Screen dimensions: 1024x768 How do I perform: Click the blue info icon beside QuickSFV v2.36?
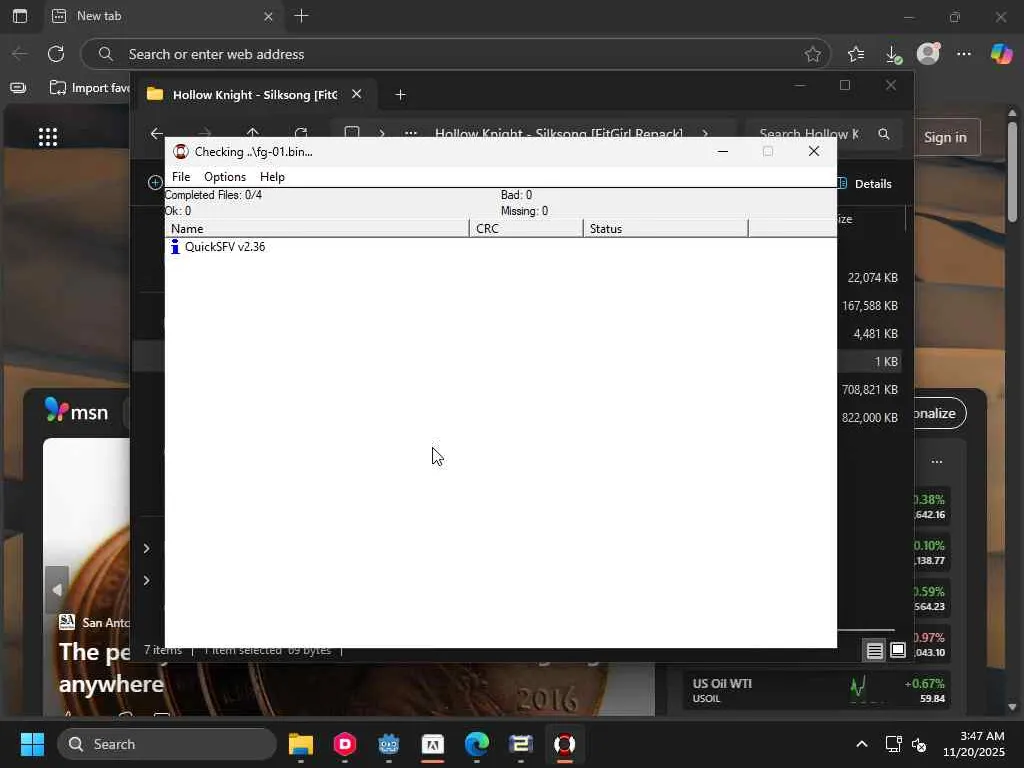click(x=174, y=247)
